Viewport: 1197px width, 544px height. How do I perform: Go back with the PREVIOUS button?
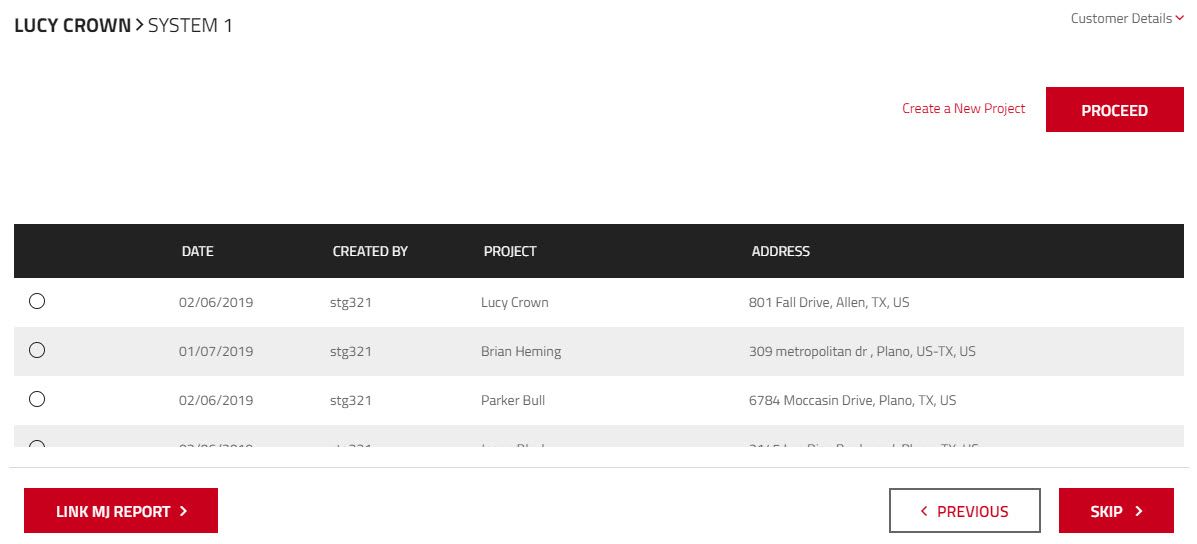click(965, 510)
